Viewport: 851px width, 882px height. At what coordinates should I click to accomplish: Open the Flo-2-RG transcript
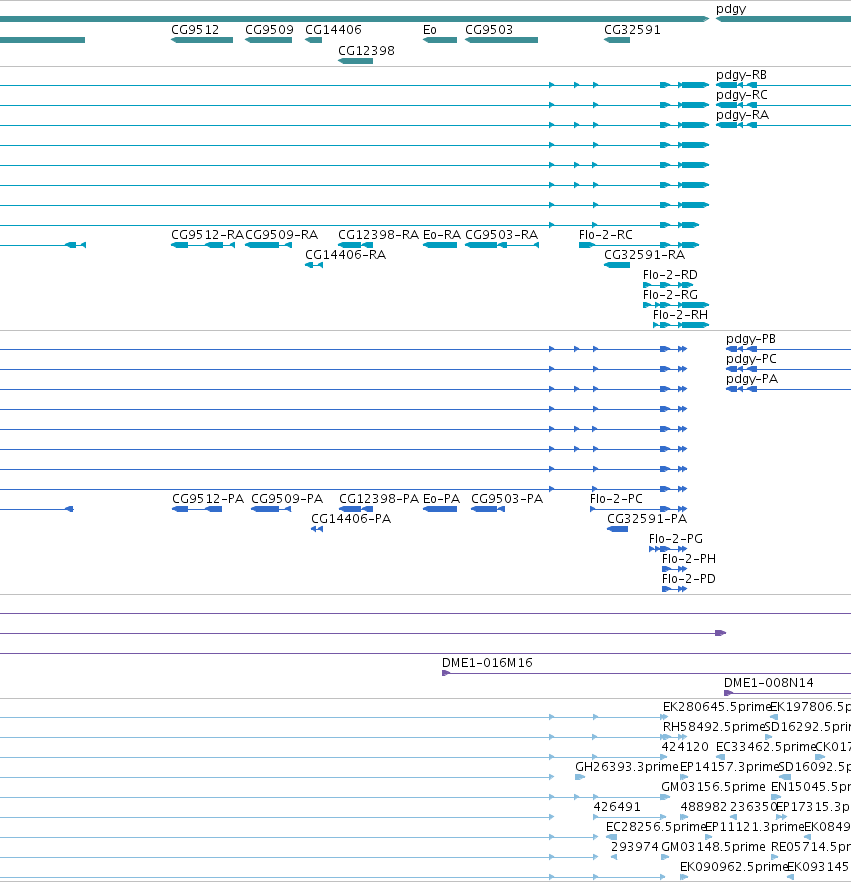[676, 305]
